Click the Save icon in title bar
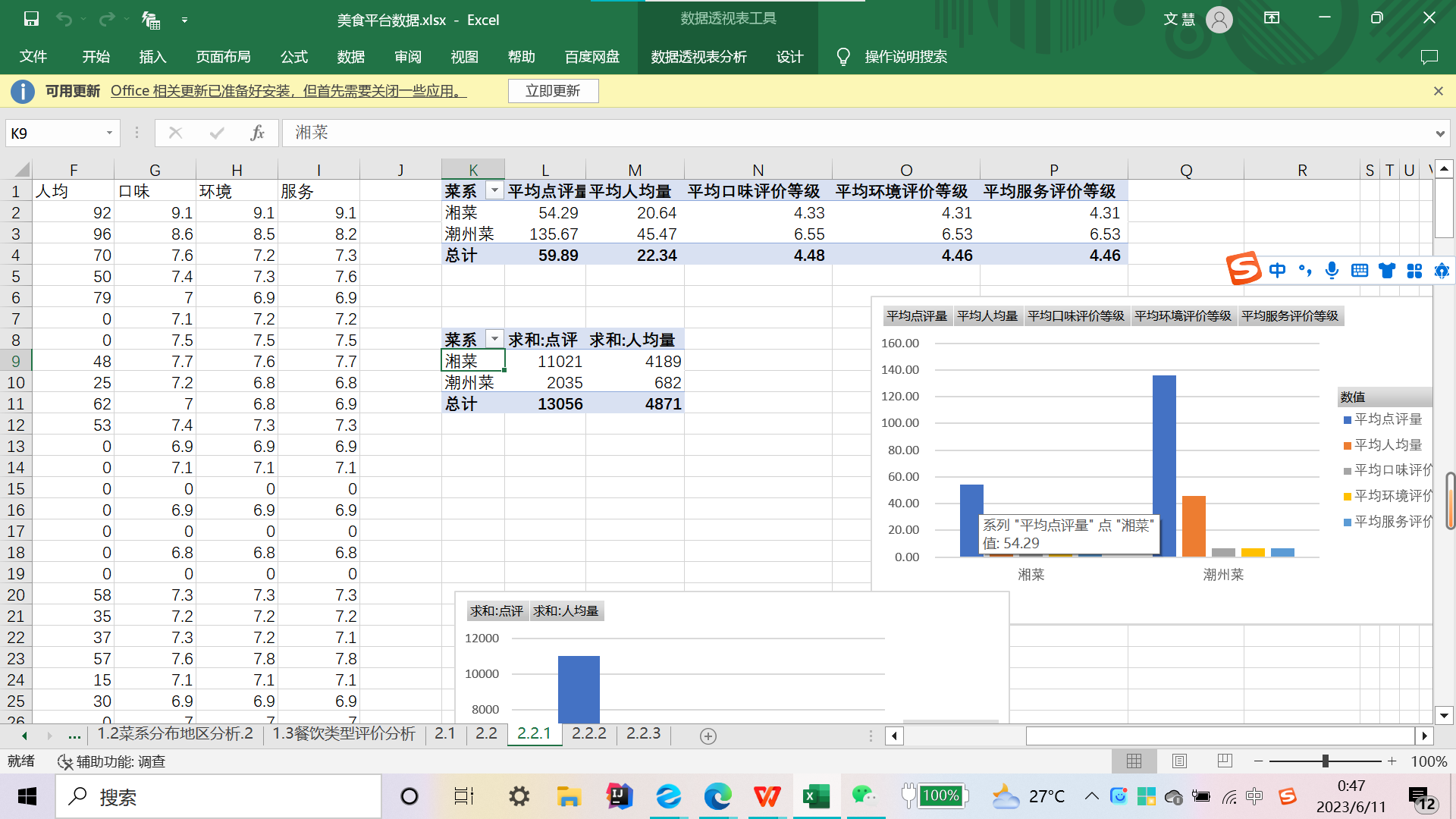Image resolution: width=1456 pixels, height=819 pixels. pos(31,19)
